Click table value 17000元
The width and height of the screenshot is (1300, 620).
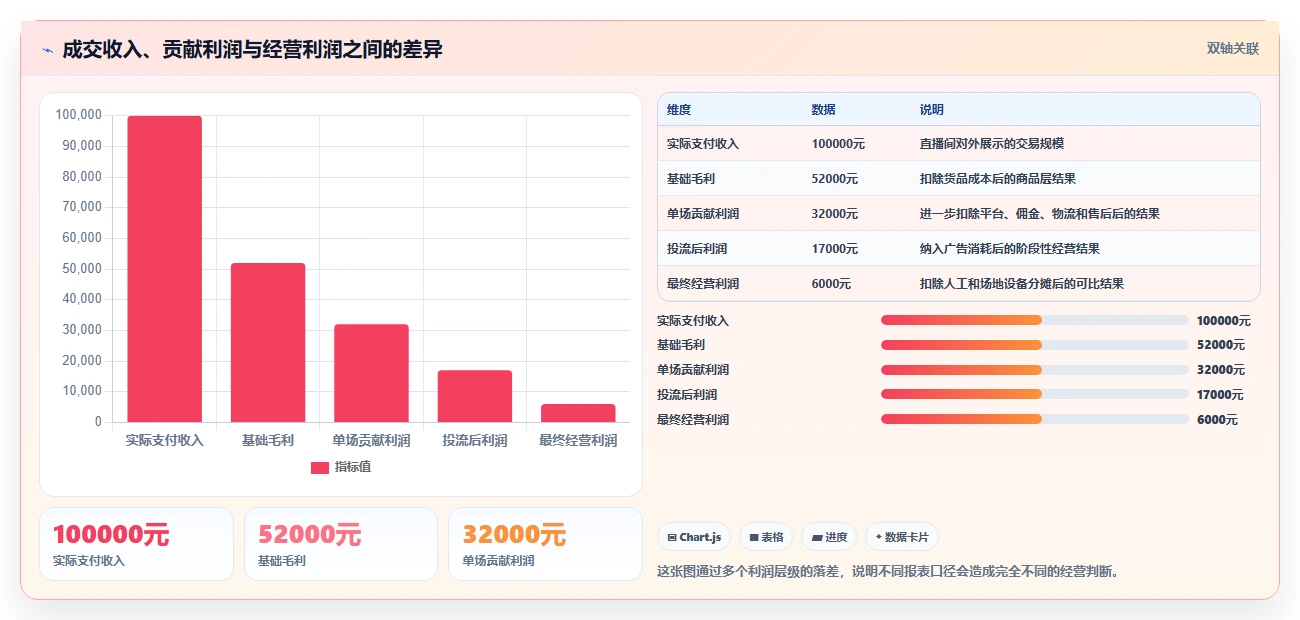pyautogui.click(x=835, y=249)
